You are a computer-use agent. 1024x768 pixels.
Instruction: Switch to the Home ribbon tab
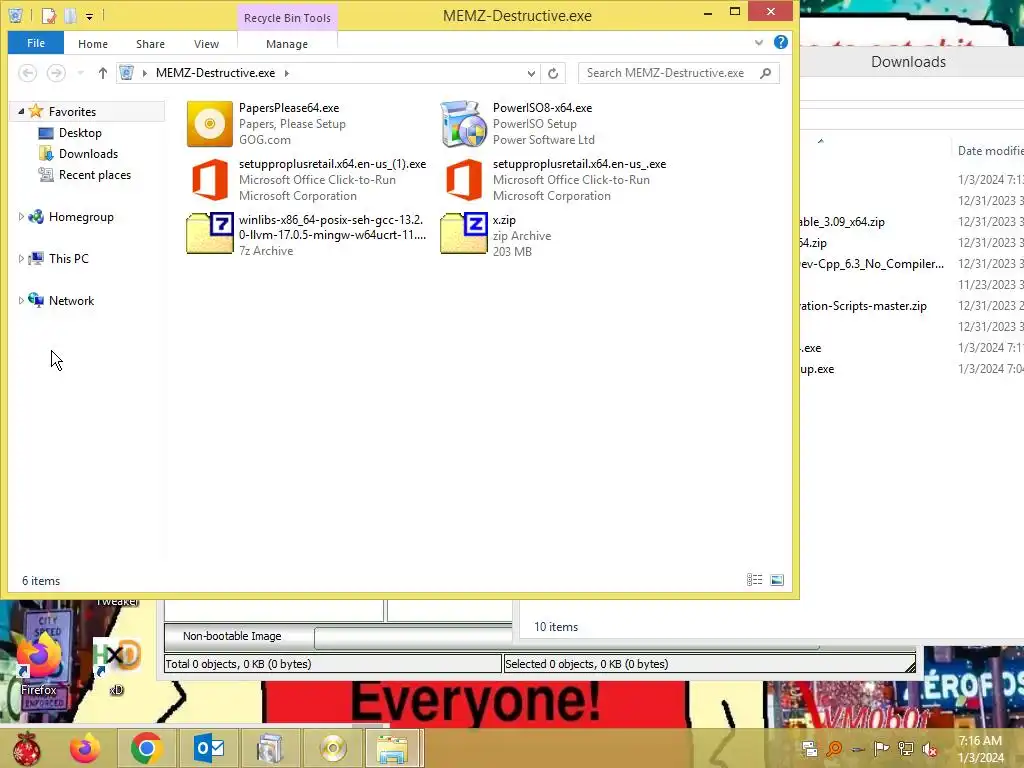93,44
